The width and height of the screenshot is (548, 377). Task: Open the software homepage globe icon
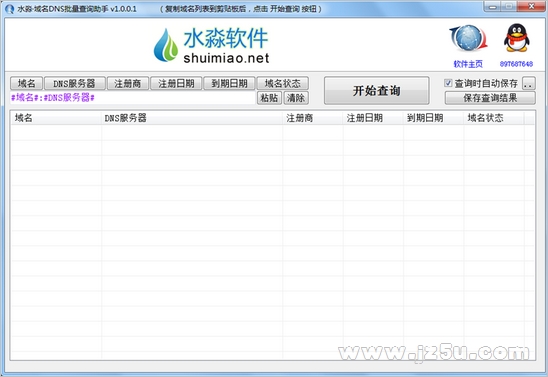(x=468, y=38)
